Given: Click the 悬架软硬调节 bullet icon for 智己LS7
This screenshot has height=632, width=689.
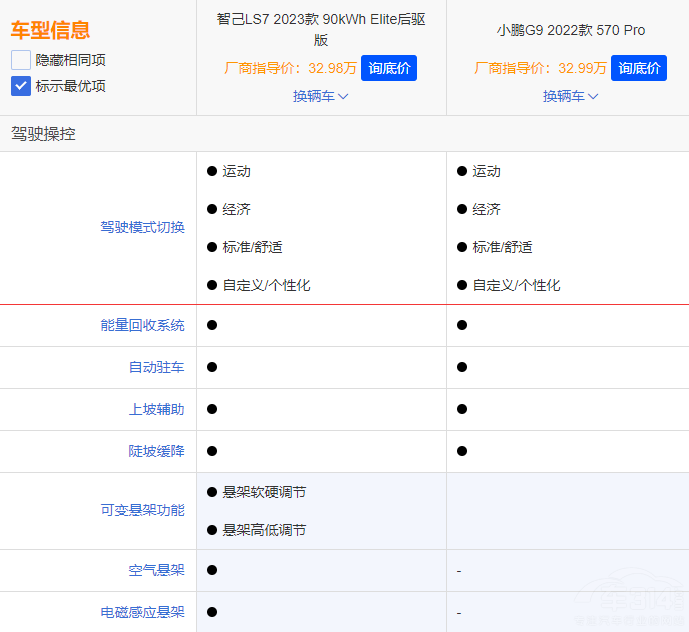Looking at the screenshot, I should click(x=212, y=492).
